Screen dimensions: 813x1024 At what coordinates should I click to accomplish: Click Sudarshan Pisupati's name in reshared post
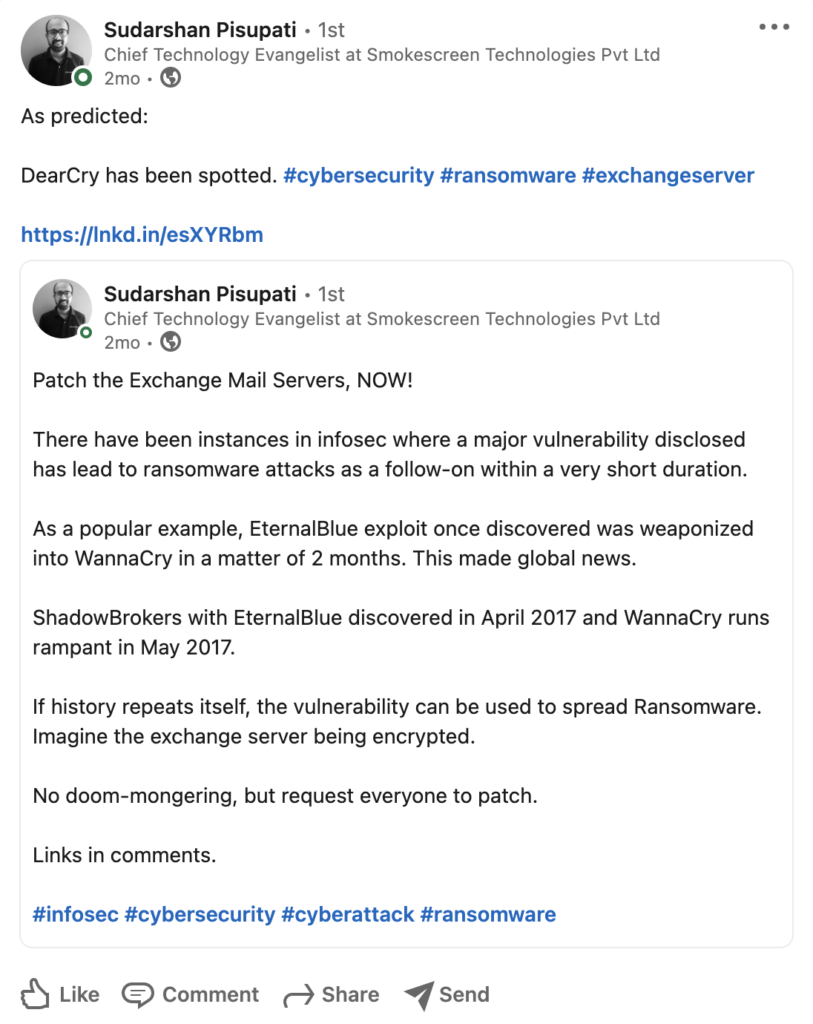pyautogui.click(x=200, y=294)
